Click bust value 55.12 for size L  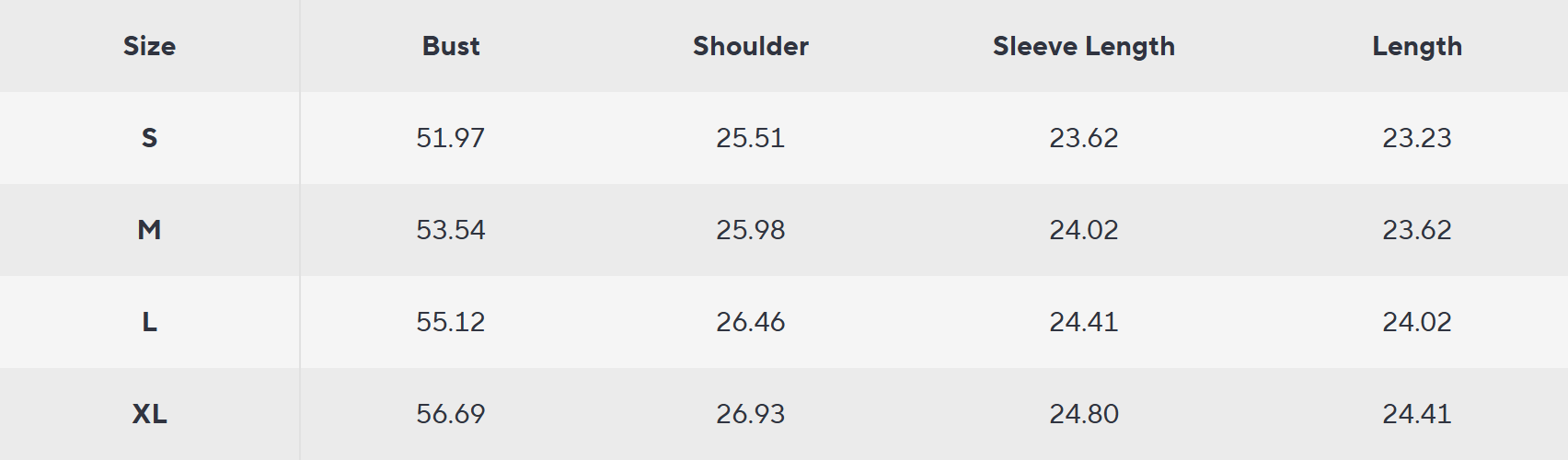(x=451, y=322)
